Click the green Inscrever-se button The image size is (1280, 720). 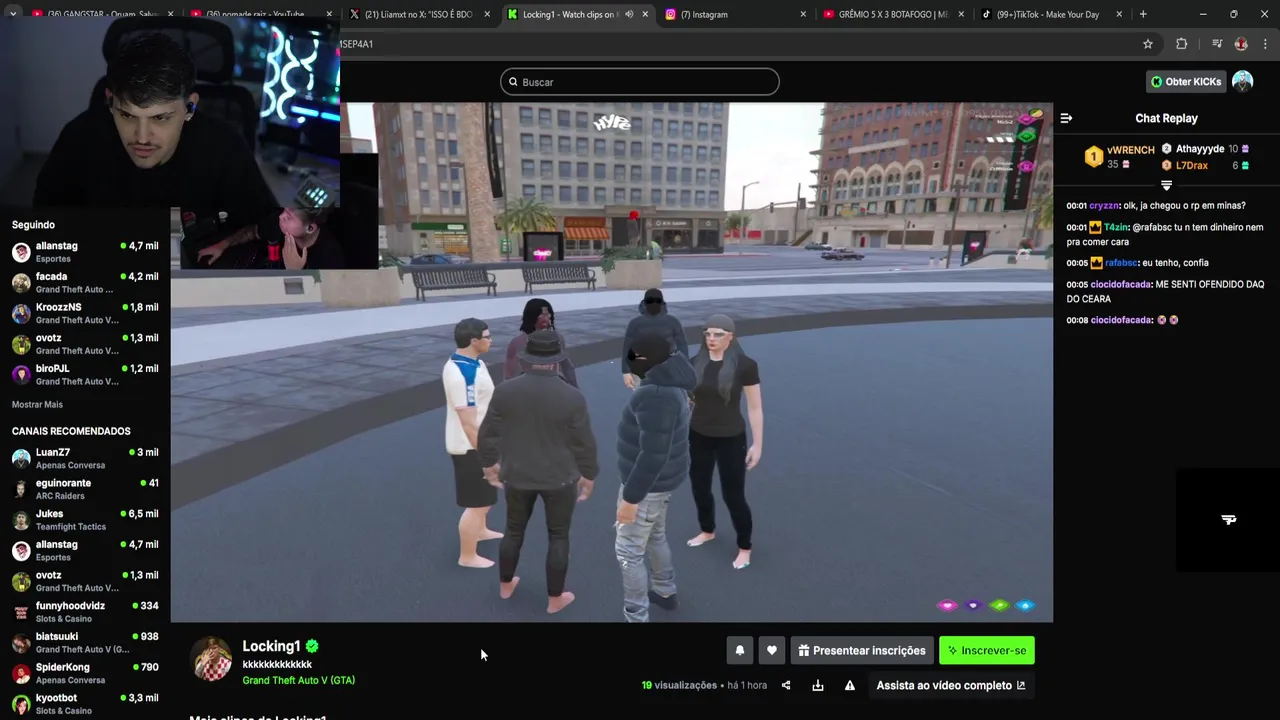987,650
